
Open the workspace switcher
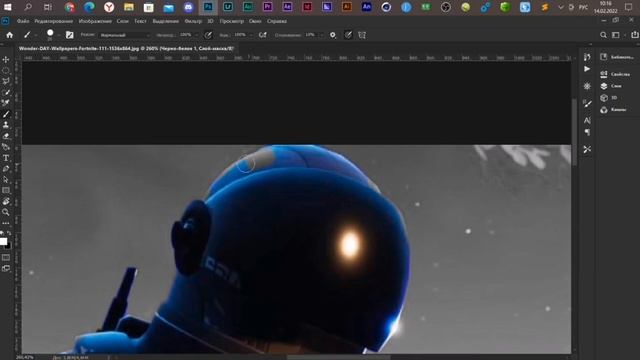pos(616,35)
